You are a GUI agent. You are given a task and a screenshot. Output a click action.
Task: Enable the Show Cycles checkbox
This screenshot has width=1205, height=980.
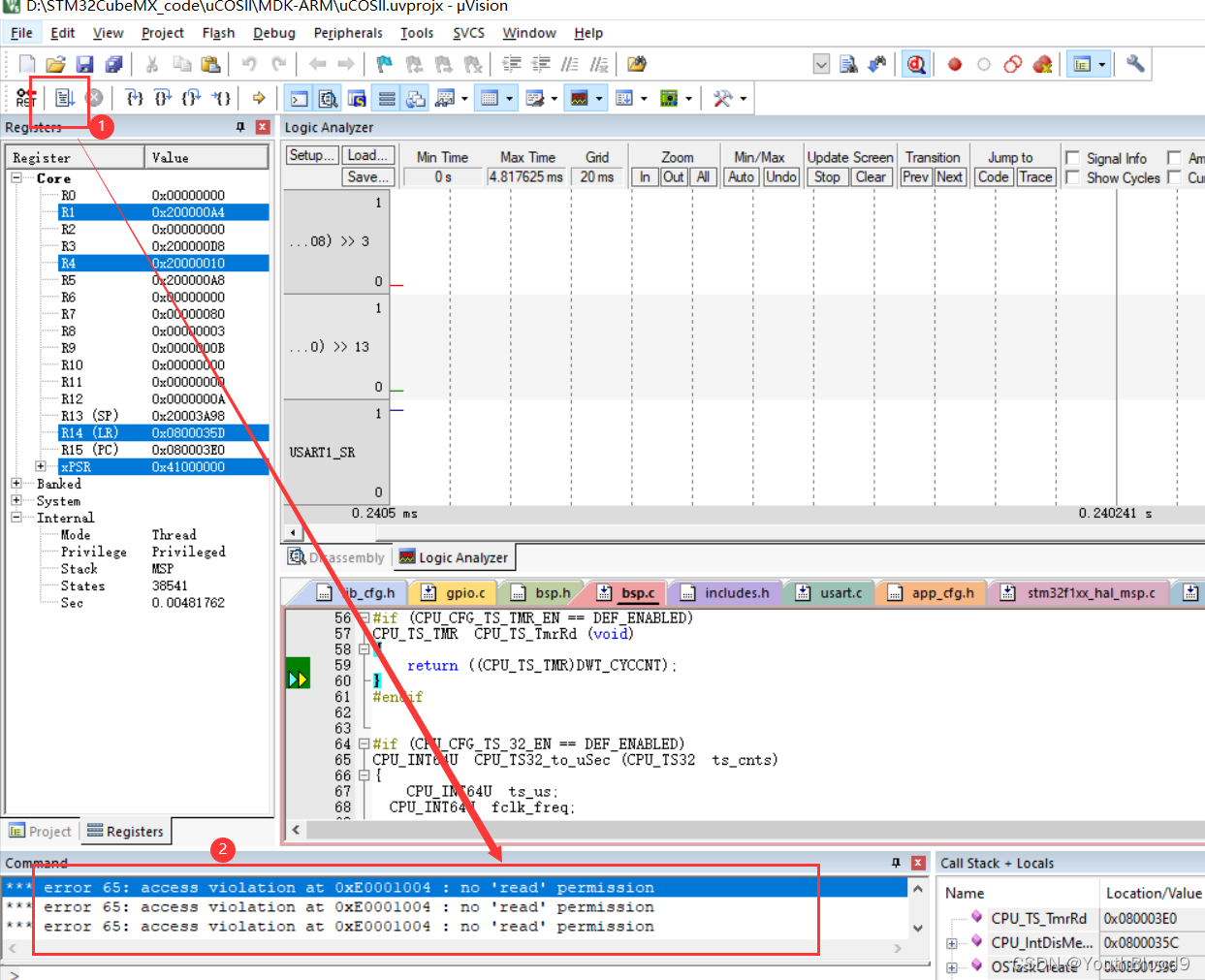tap(1072, 177)
